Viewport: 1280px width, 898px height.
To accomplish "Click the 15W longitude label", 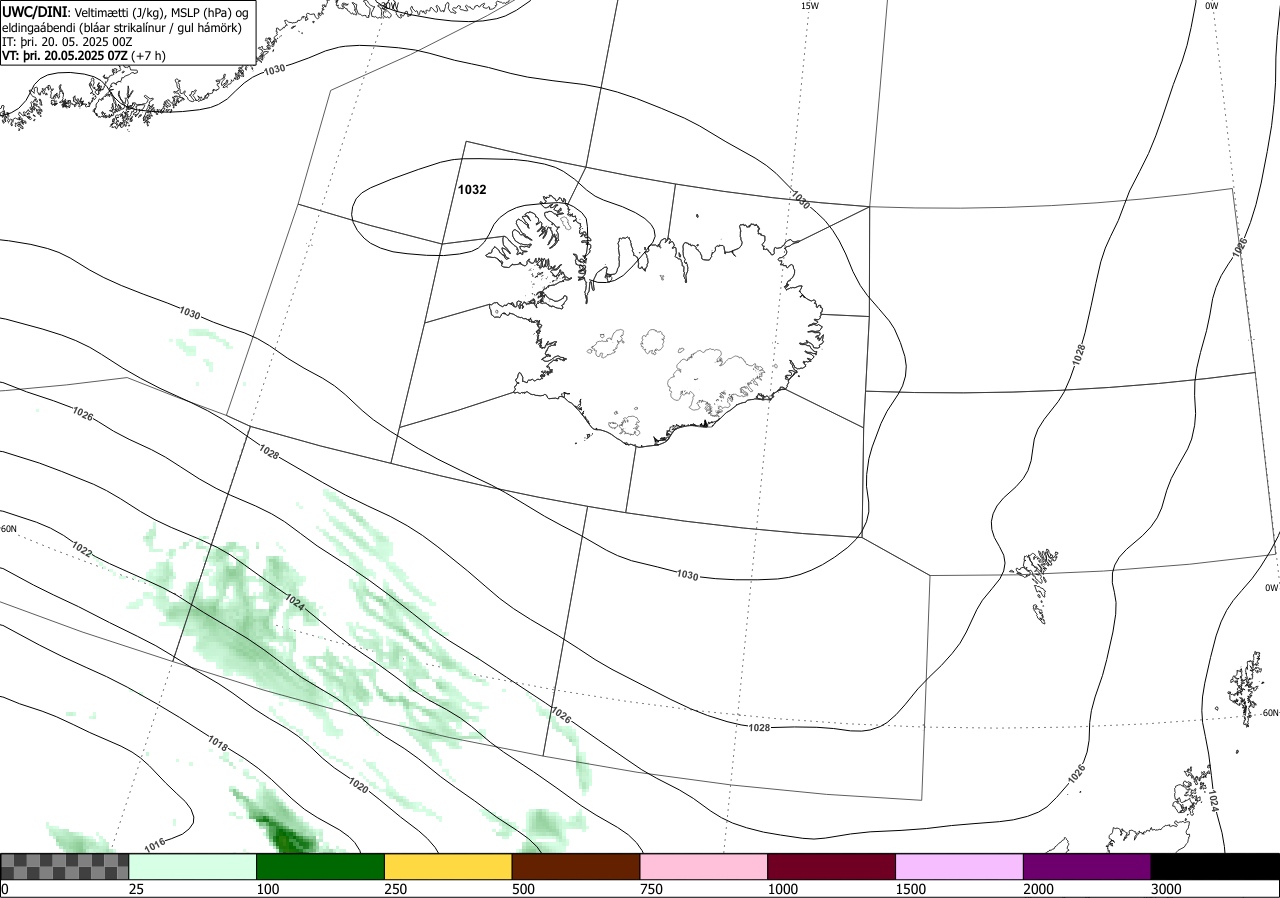I will [x=809, y=6].
